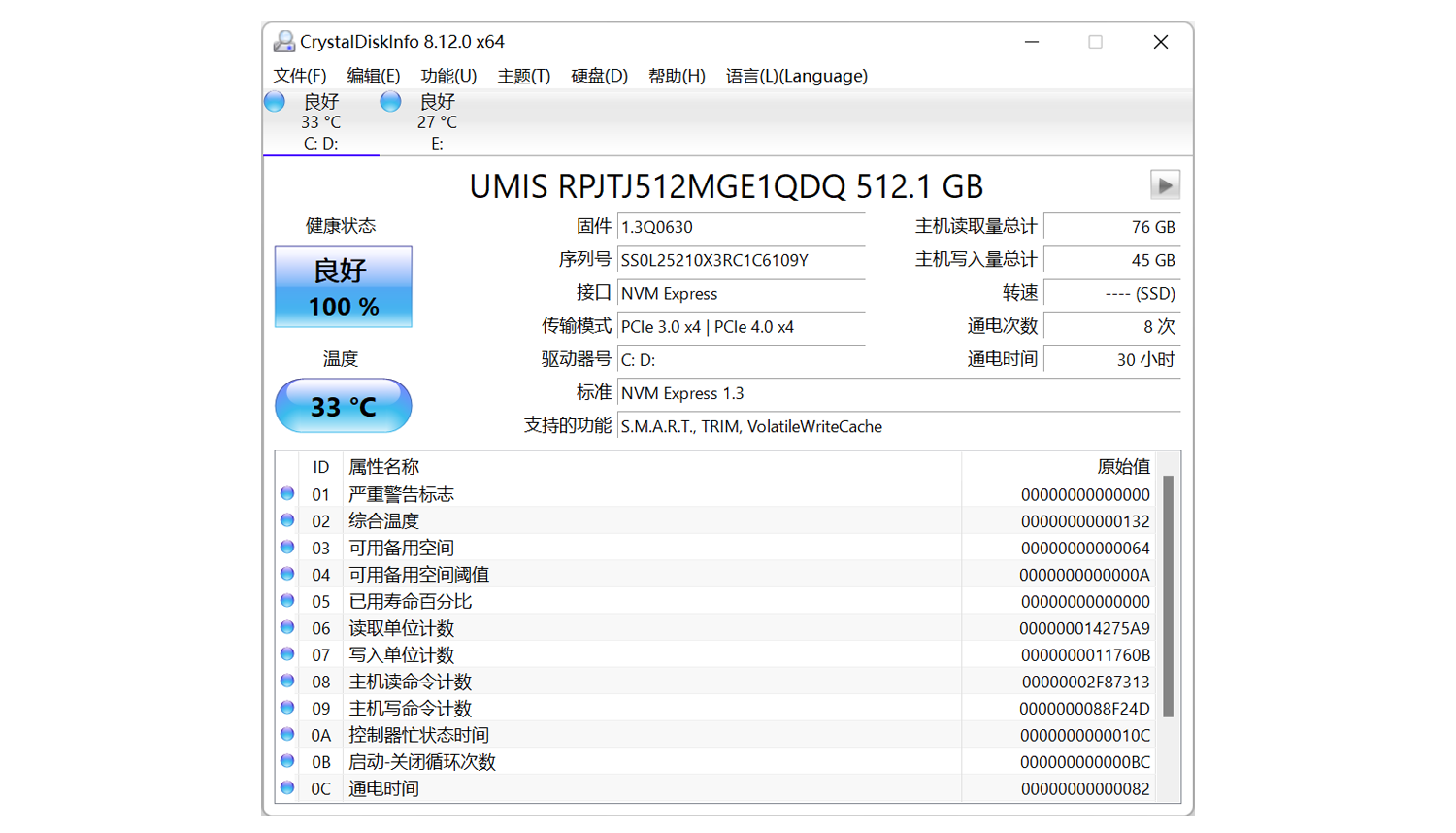Screen dimensions: 1456x833
Task: Click status orb for 可用备用空间阈值 row
Action: 287,574
